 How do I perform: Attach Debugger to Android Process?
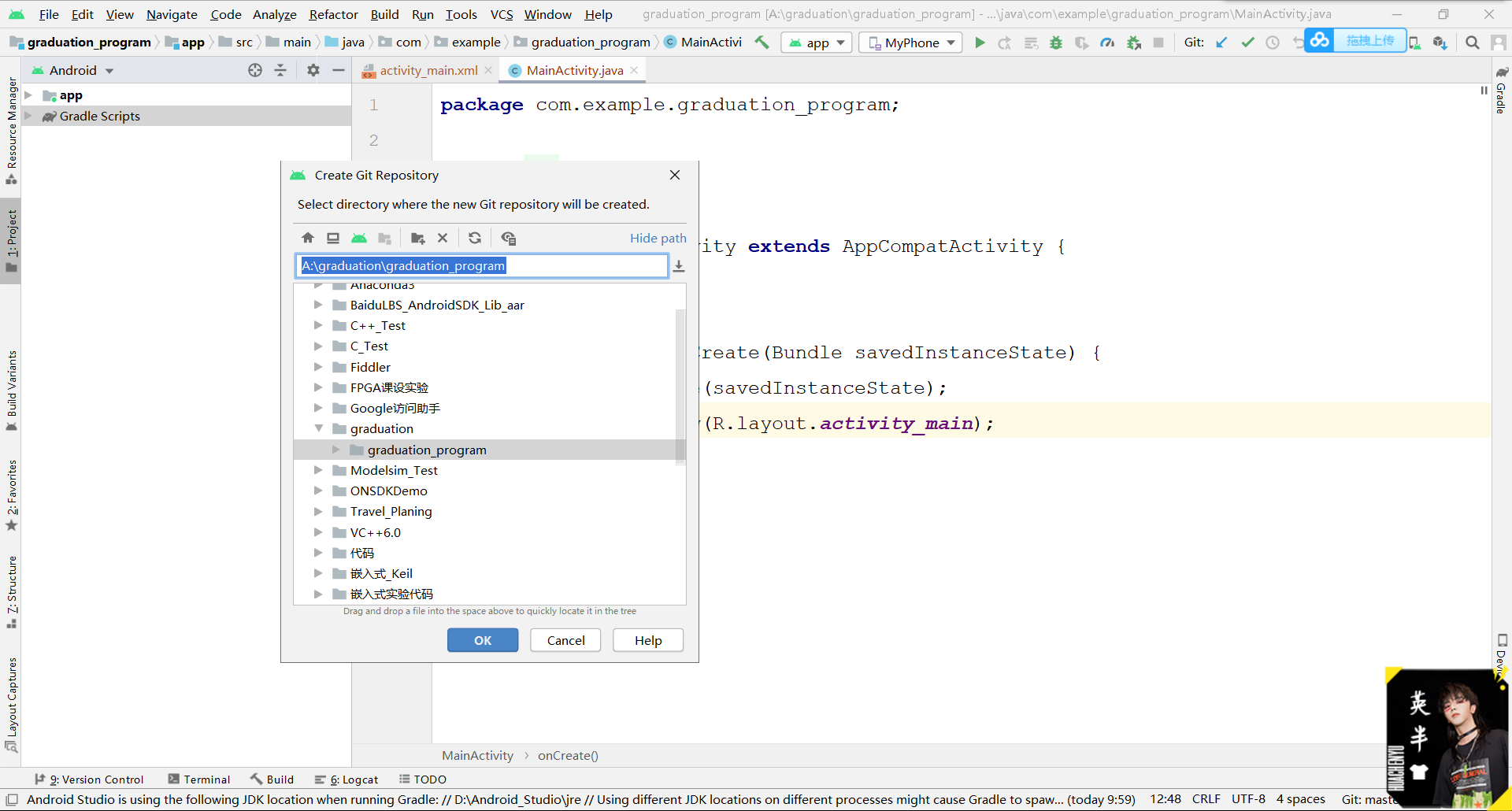pos(1134,43)
